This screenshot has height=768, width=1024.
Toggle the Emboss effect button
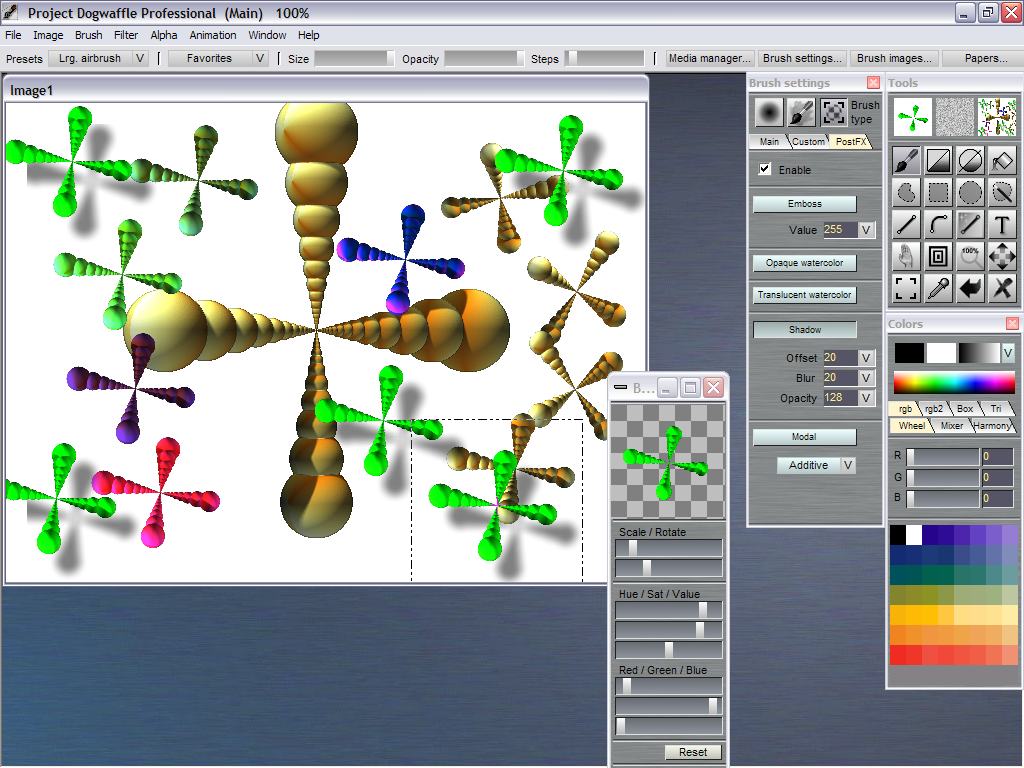click(x=804, y=204)
